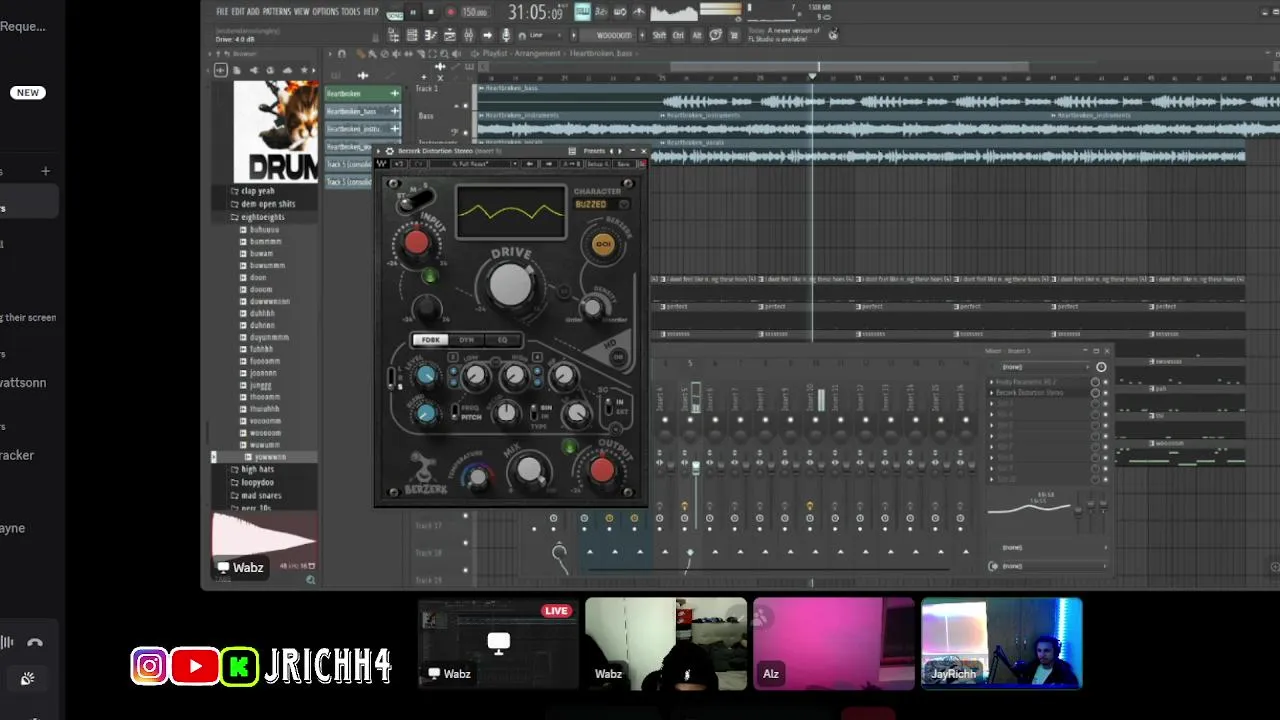Toggle the green output LED button
The image size is (1280, 720).
pos(570,446)
